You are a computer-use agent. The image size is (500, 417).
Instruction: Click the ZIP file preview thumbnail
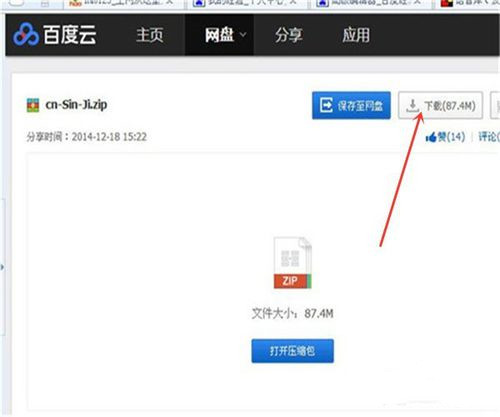292,263
